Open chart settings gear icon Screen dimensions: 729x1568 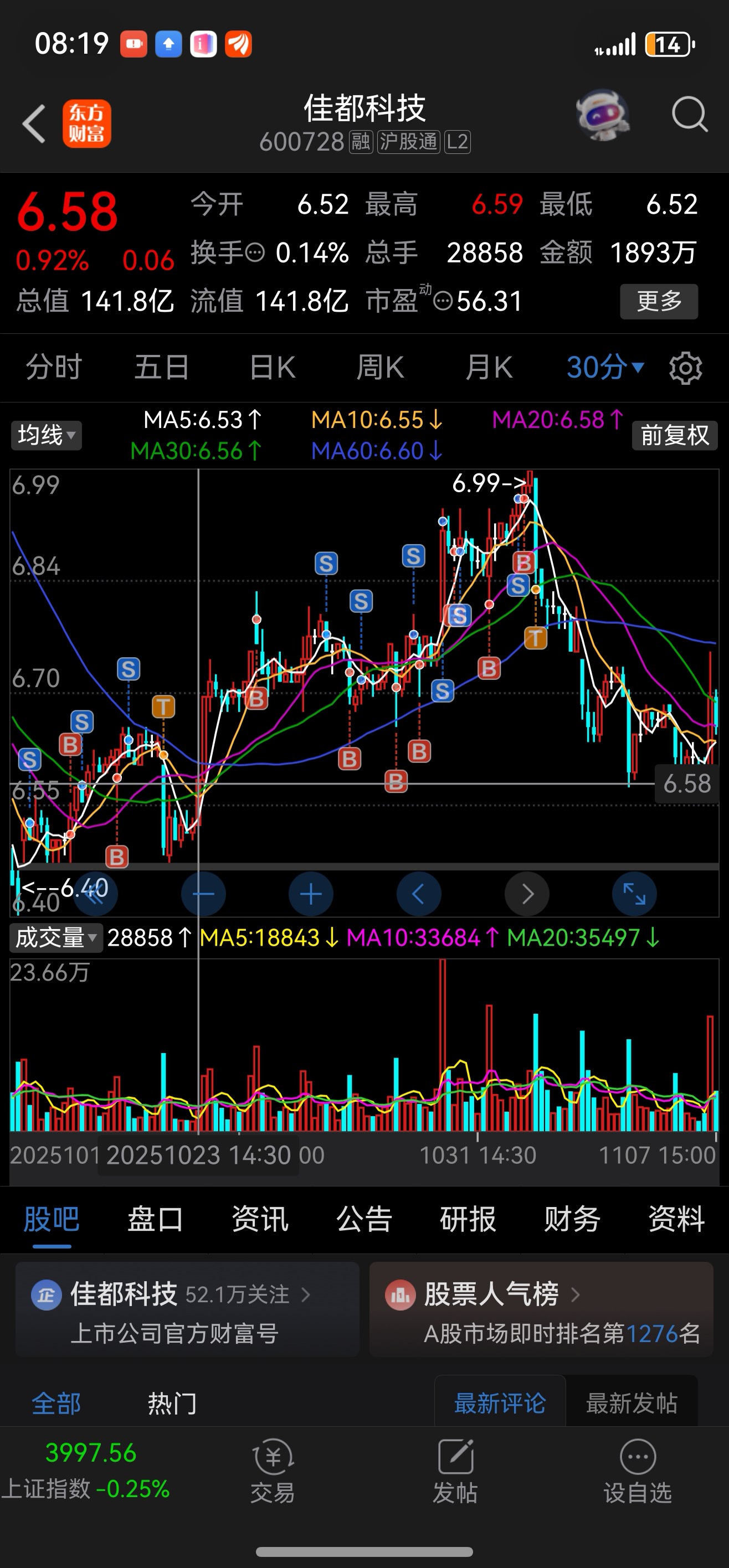click(685, 368)
